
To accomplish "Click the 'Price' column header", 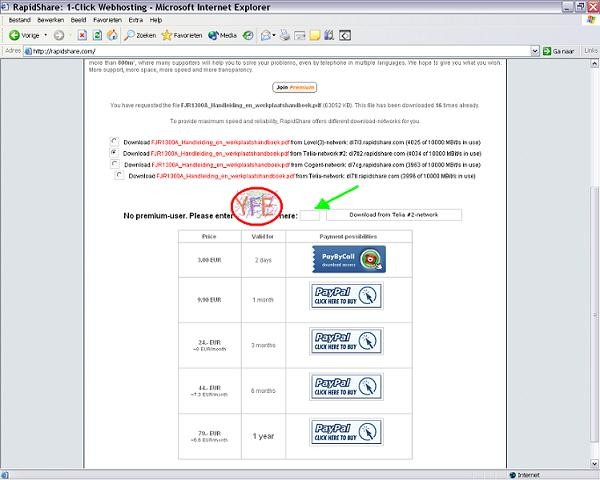I will (x=209, y=237).
